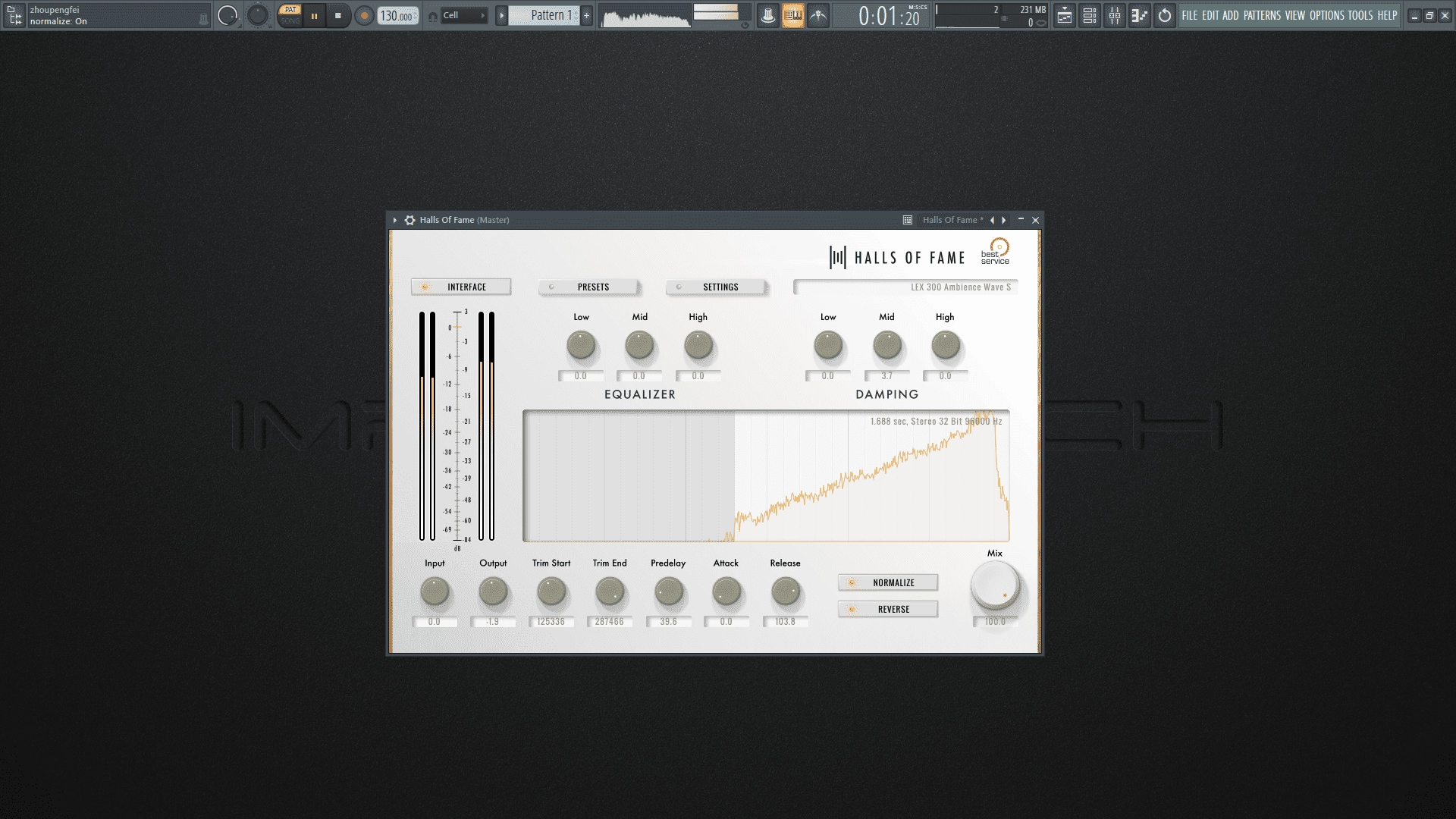The image size is (1456, 819).
Task: Click the master pitch knob in the toolbar
Action: (x=258, y=15)
